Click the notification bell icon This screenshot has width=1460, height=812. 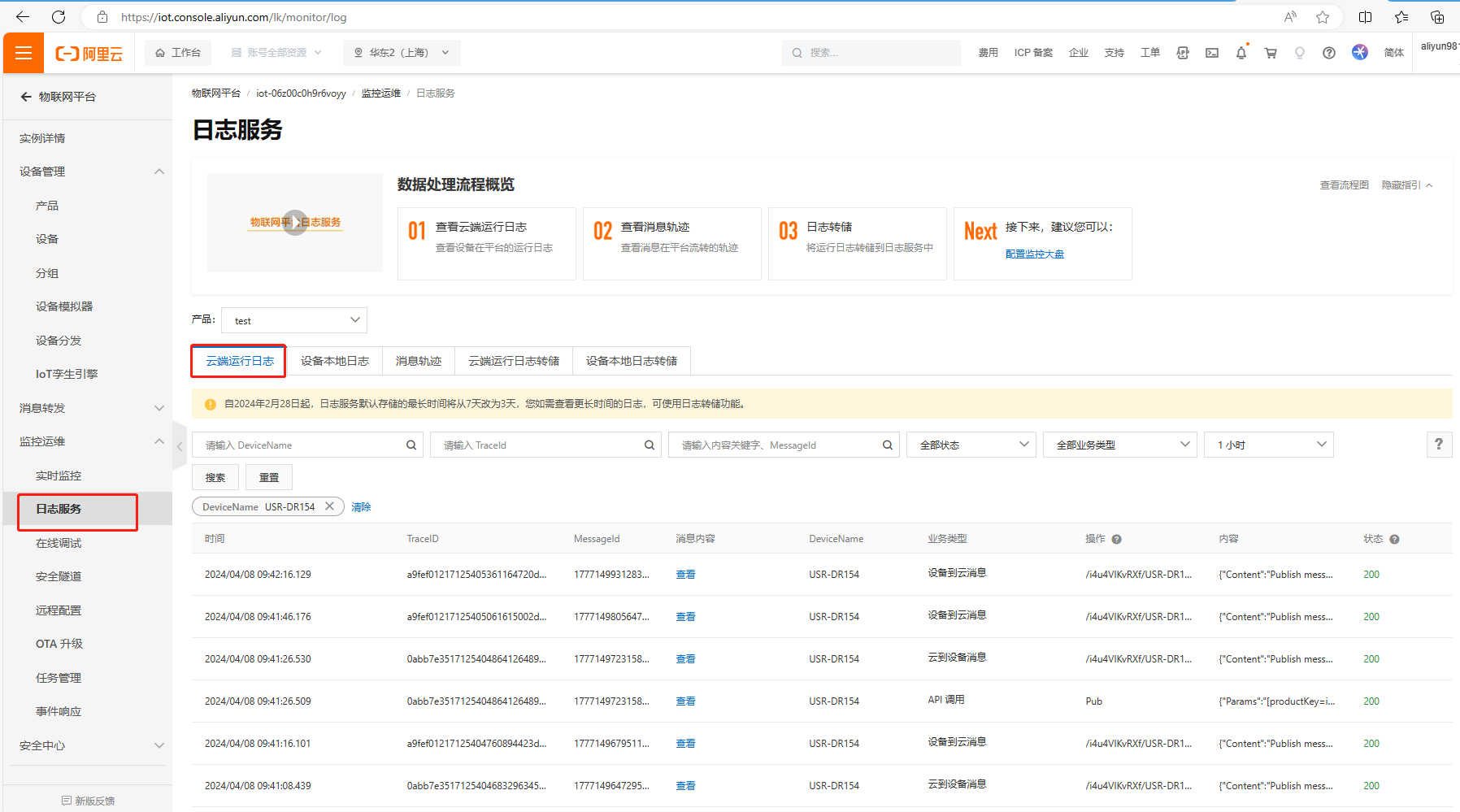[x=1241, y=53]
